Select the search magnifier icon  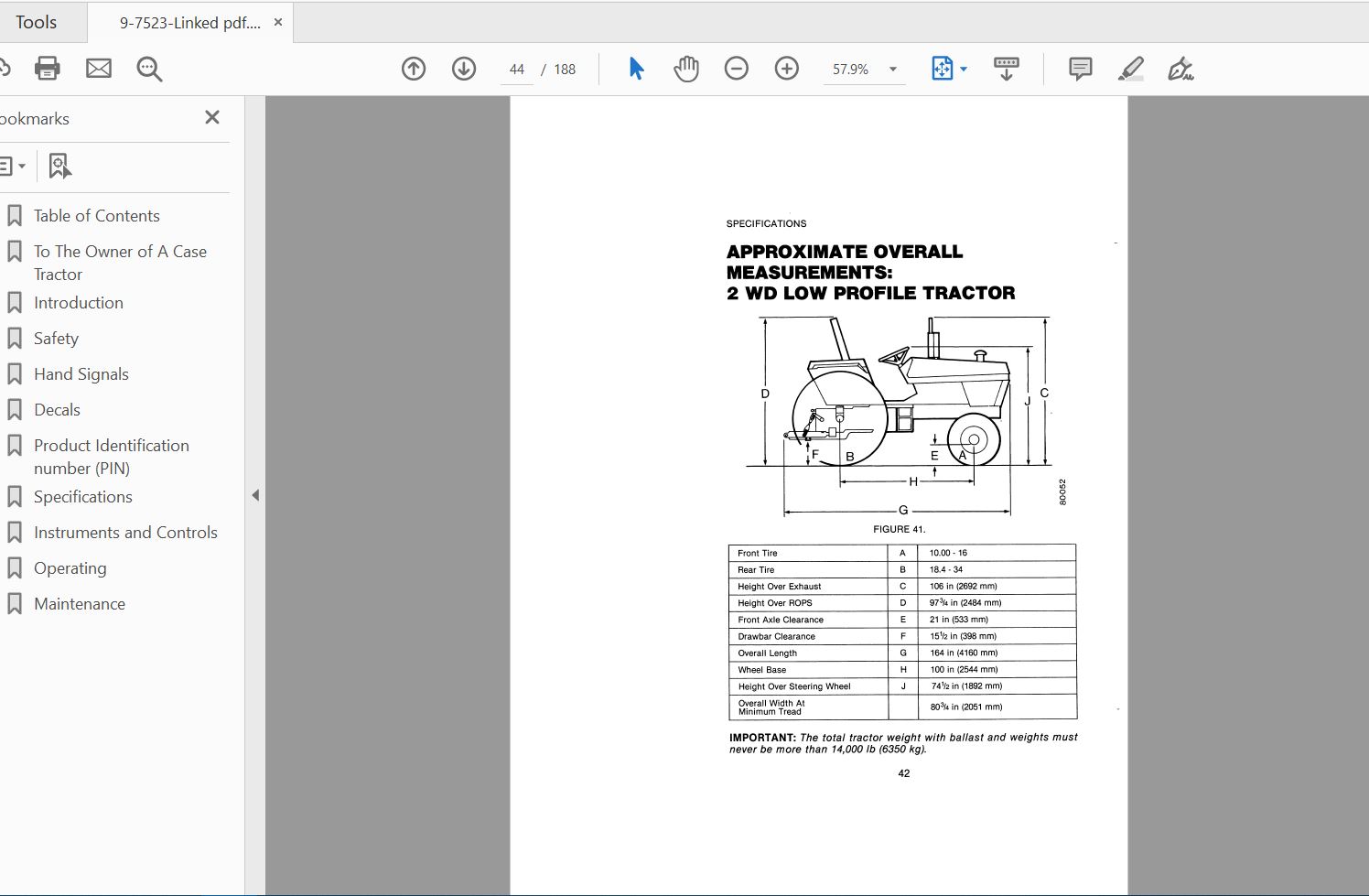[x=149, y=68]
